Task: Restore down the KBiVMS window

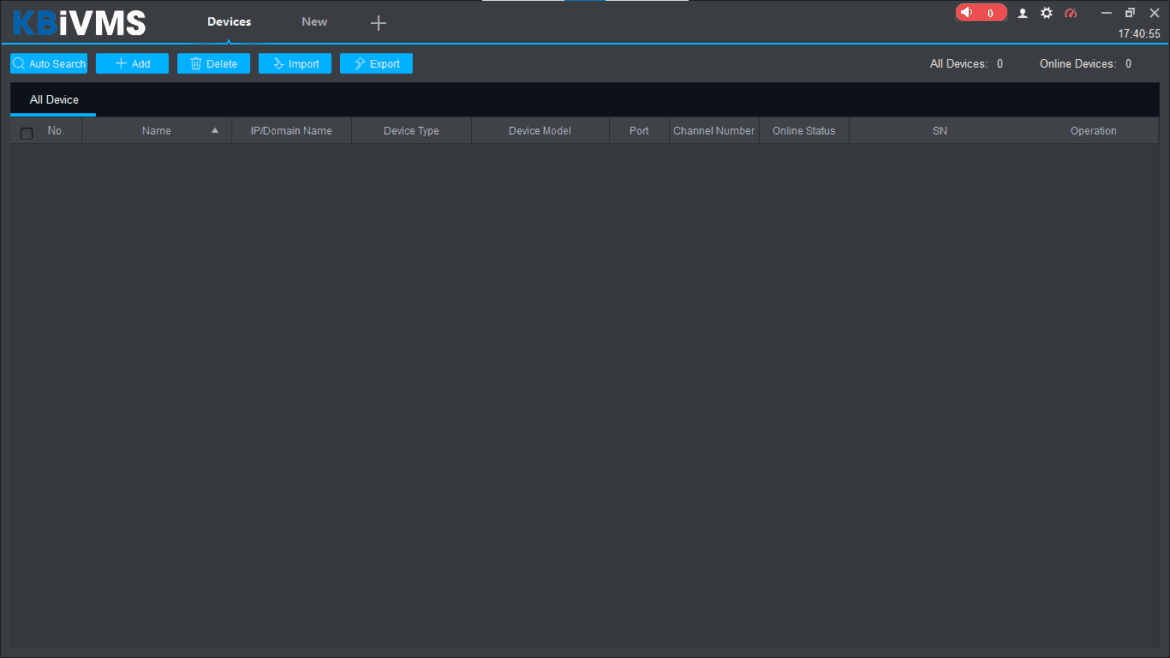Action: 1130,13
